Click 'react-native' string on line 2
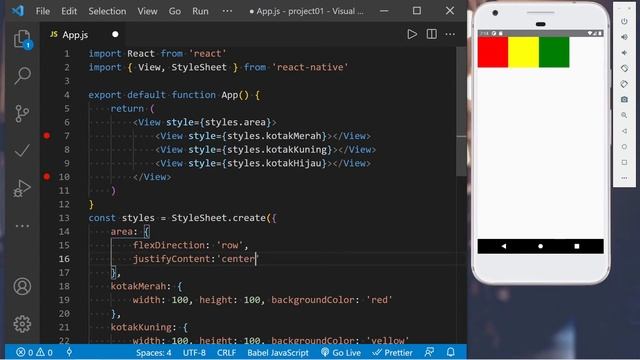The image size is (640, 360). tap(310, 67)
